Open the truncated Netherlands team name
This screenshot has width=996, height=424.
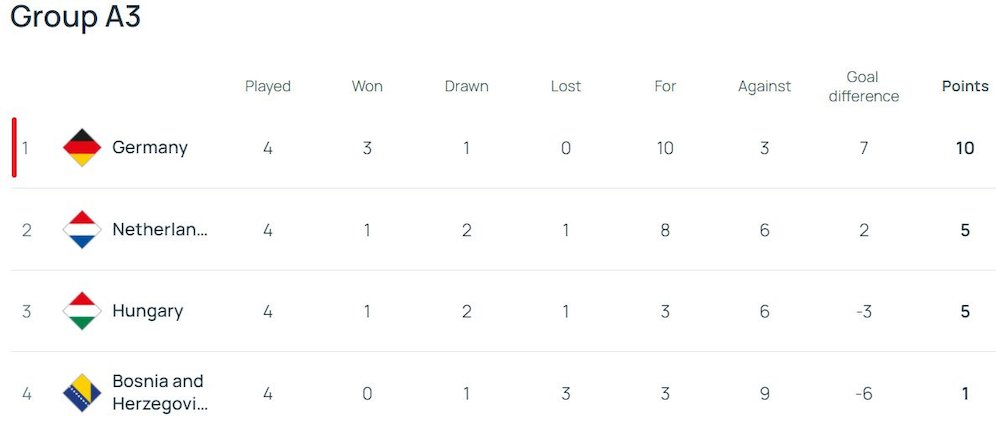pyautogui.click(x=160, y=230)
